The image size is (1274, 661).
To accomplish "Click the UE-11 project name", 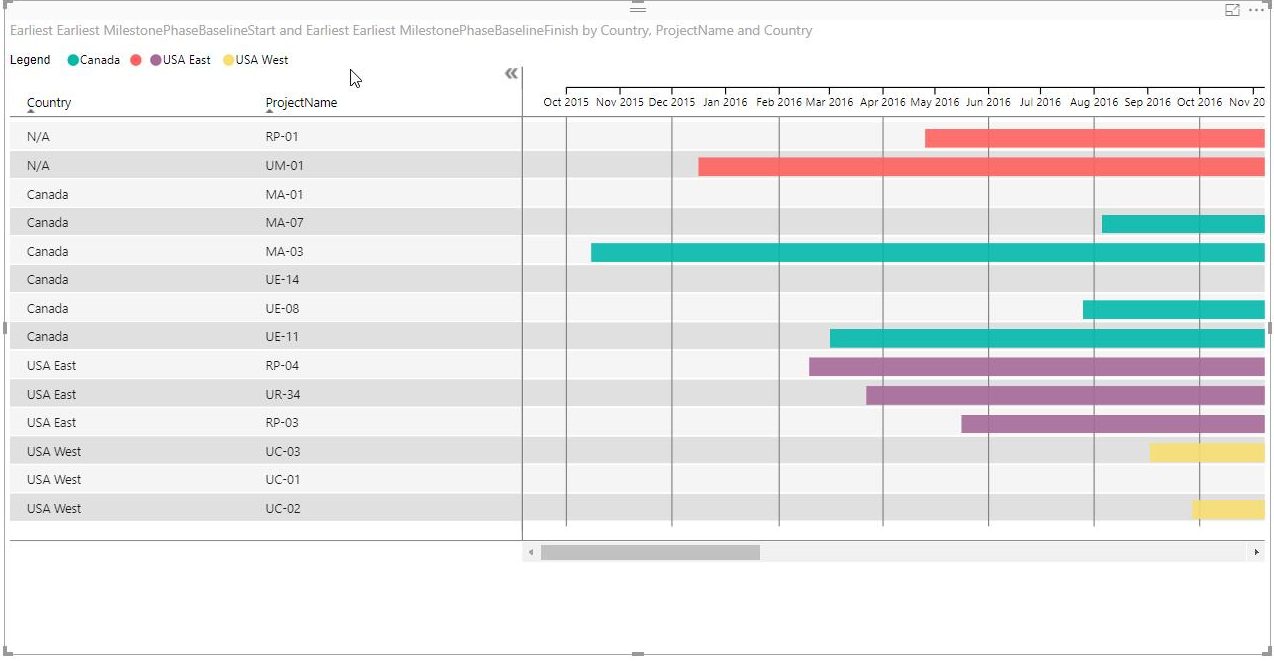I will coord(282,336).
